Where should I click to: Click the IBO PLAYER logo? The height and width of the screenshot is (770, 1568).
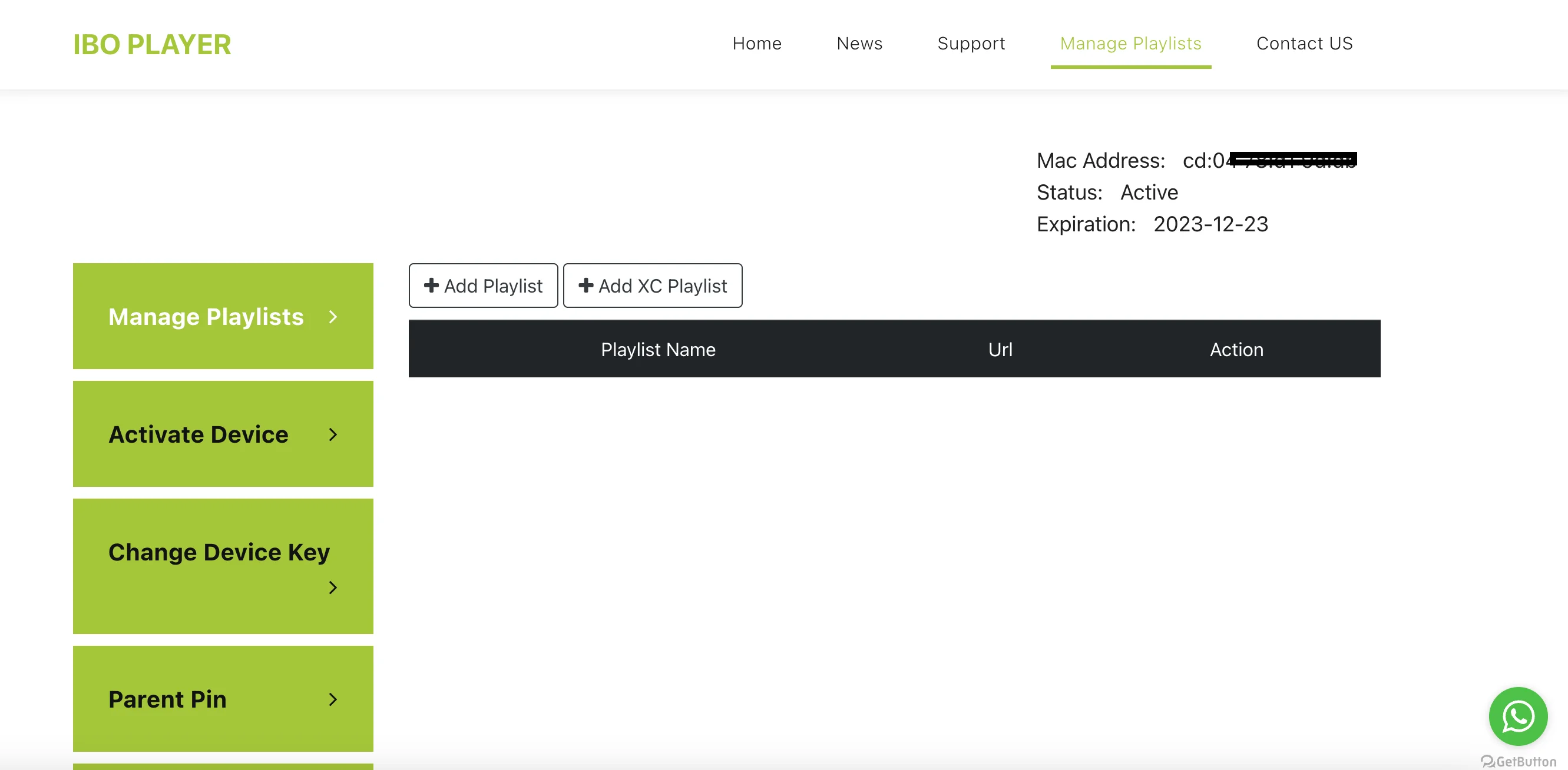click(x=151, y=45)
